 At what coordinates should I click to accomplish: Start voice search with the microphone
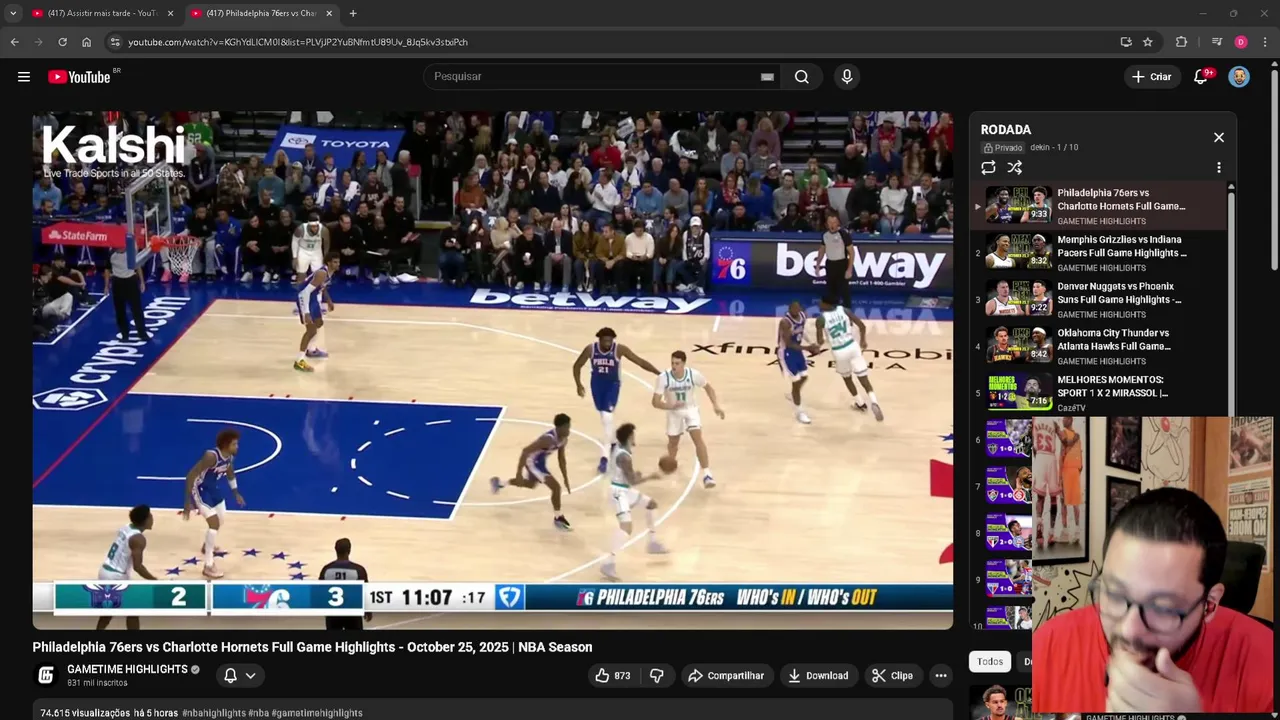(847, 77)
